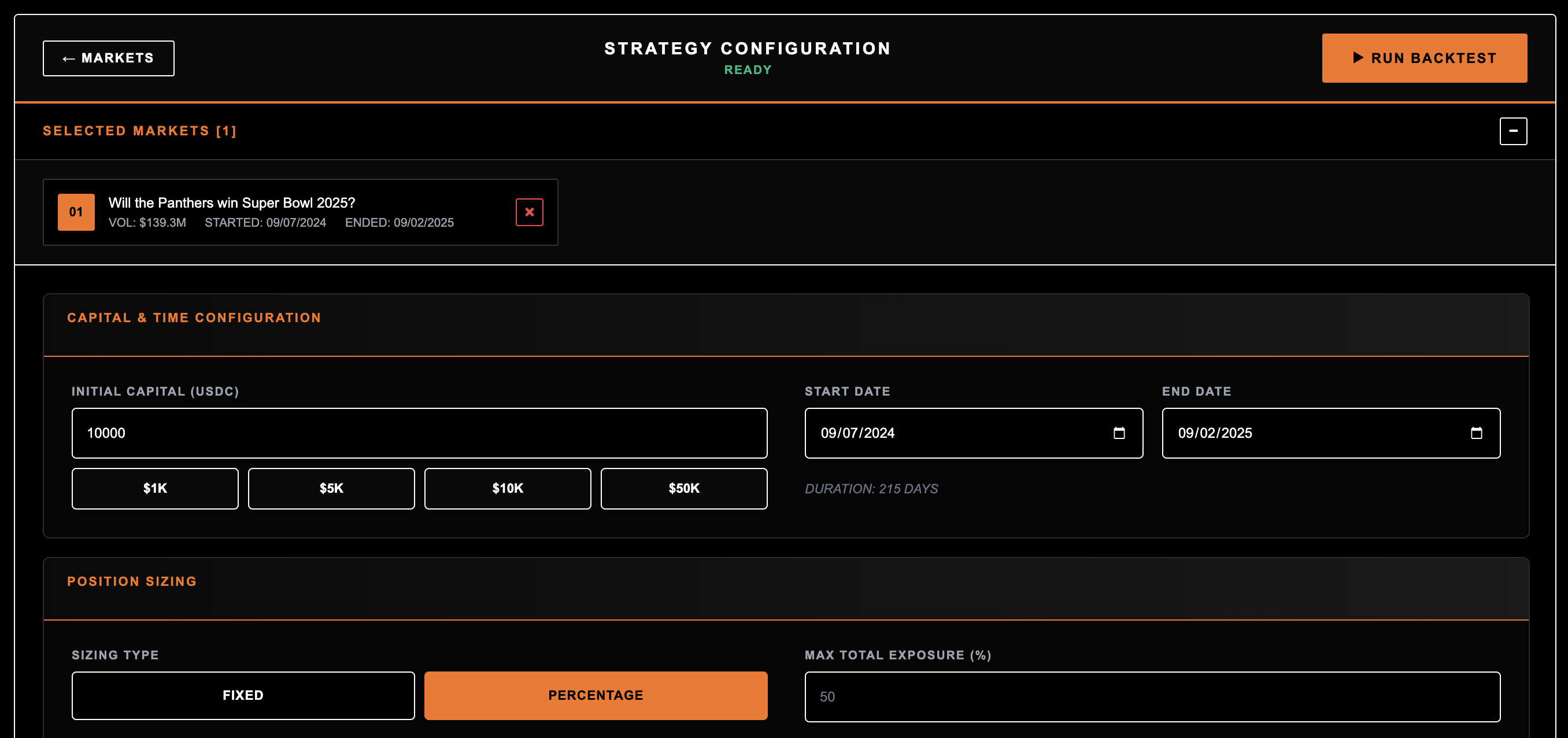Click the back arrow to return to Markets
Viewport: 1568px width, 738px height.
pyautogui.click(x=68, y=58)
